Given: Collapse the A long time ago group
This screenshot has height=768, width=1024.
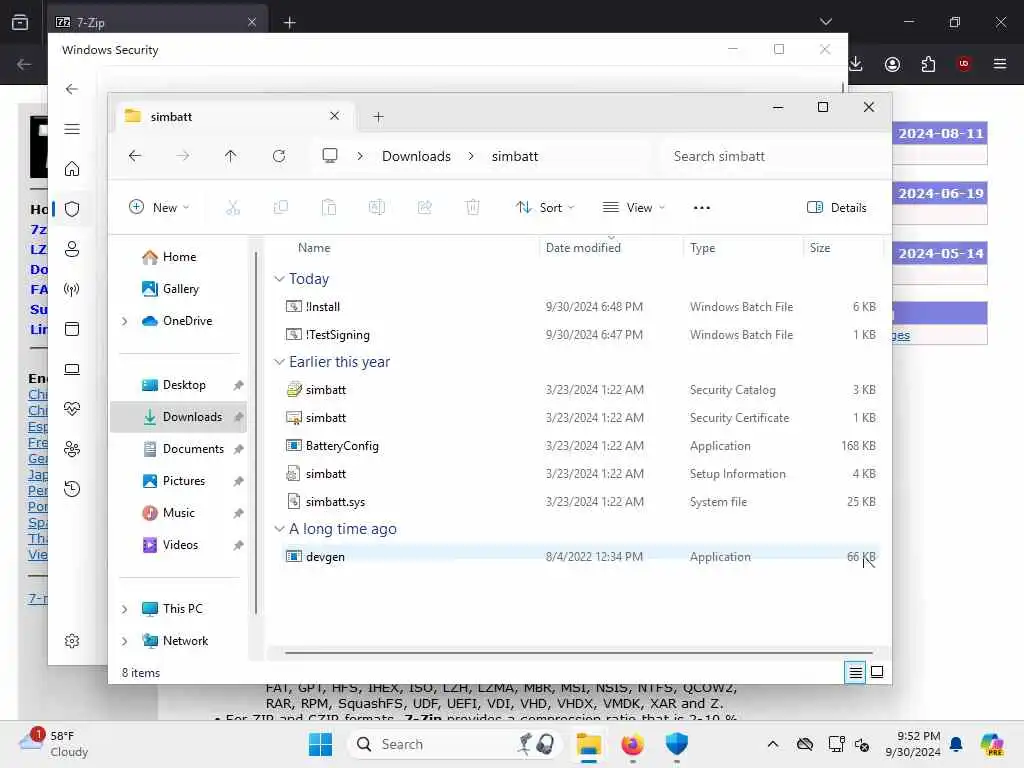Looking at the screenshot, I should click(279, 529).
